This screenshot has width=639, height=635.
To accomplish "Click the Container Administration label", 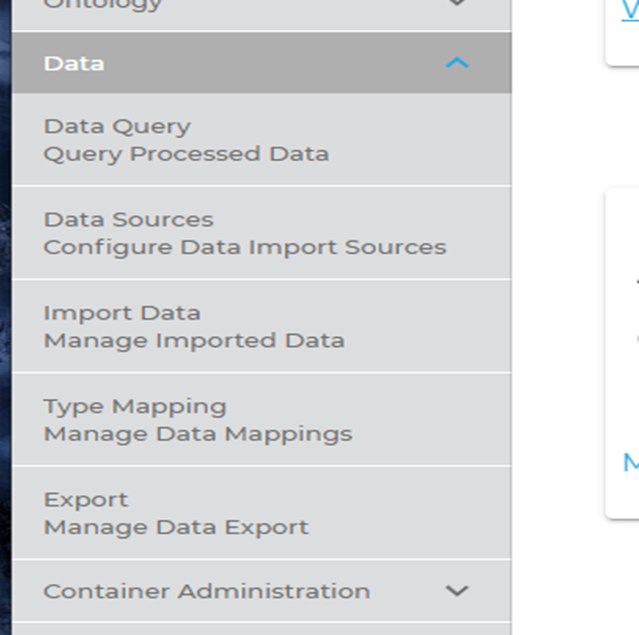I will point(206,591).
